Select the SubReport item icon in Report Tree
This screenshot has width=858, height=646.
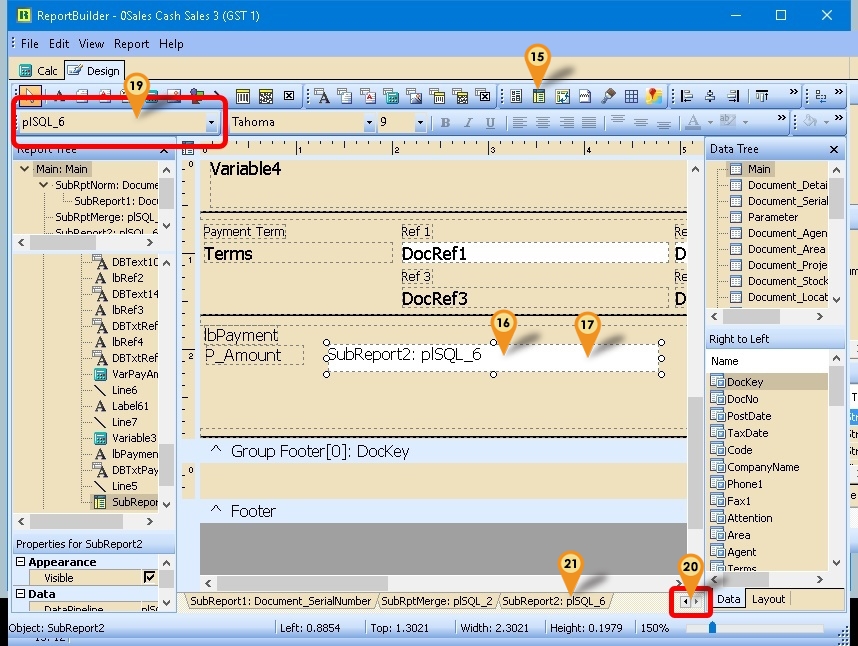[x=100, y=502]
